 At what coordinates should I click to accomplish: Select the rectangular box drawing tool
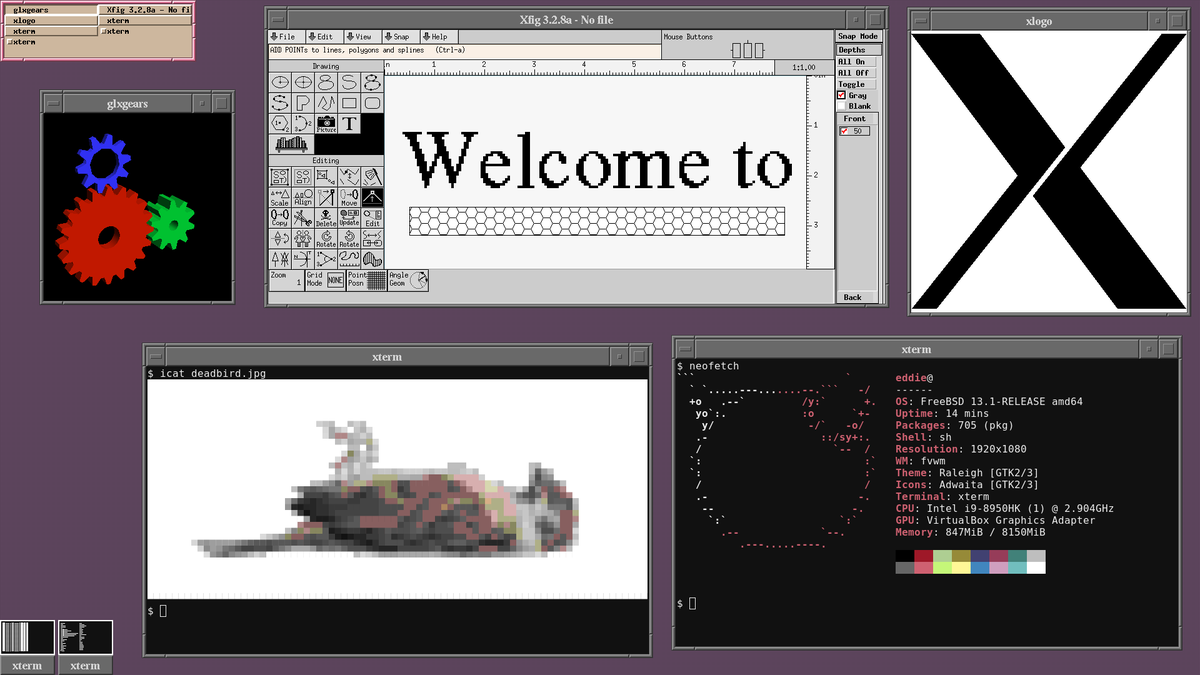[349, 103]
